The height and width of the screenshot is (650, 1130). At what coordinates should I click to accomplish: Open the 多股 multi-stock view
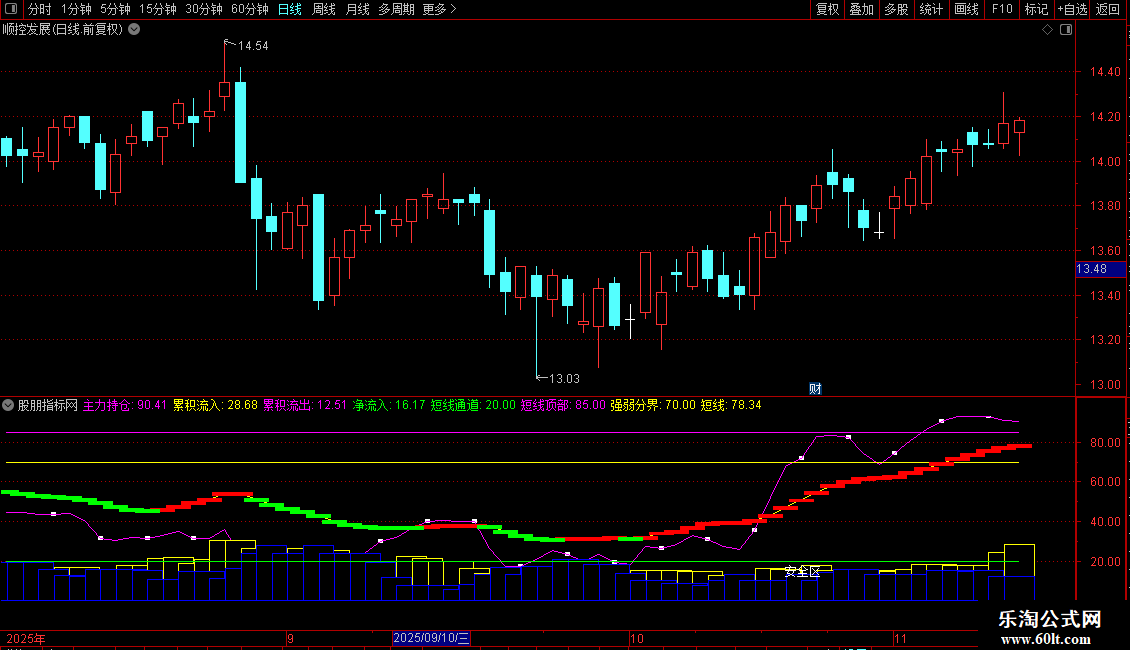897,9
